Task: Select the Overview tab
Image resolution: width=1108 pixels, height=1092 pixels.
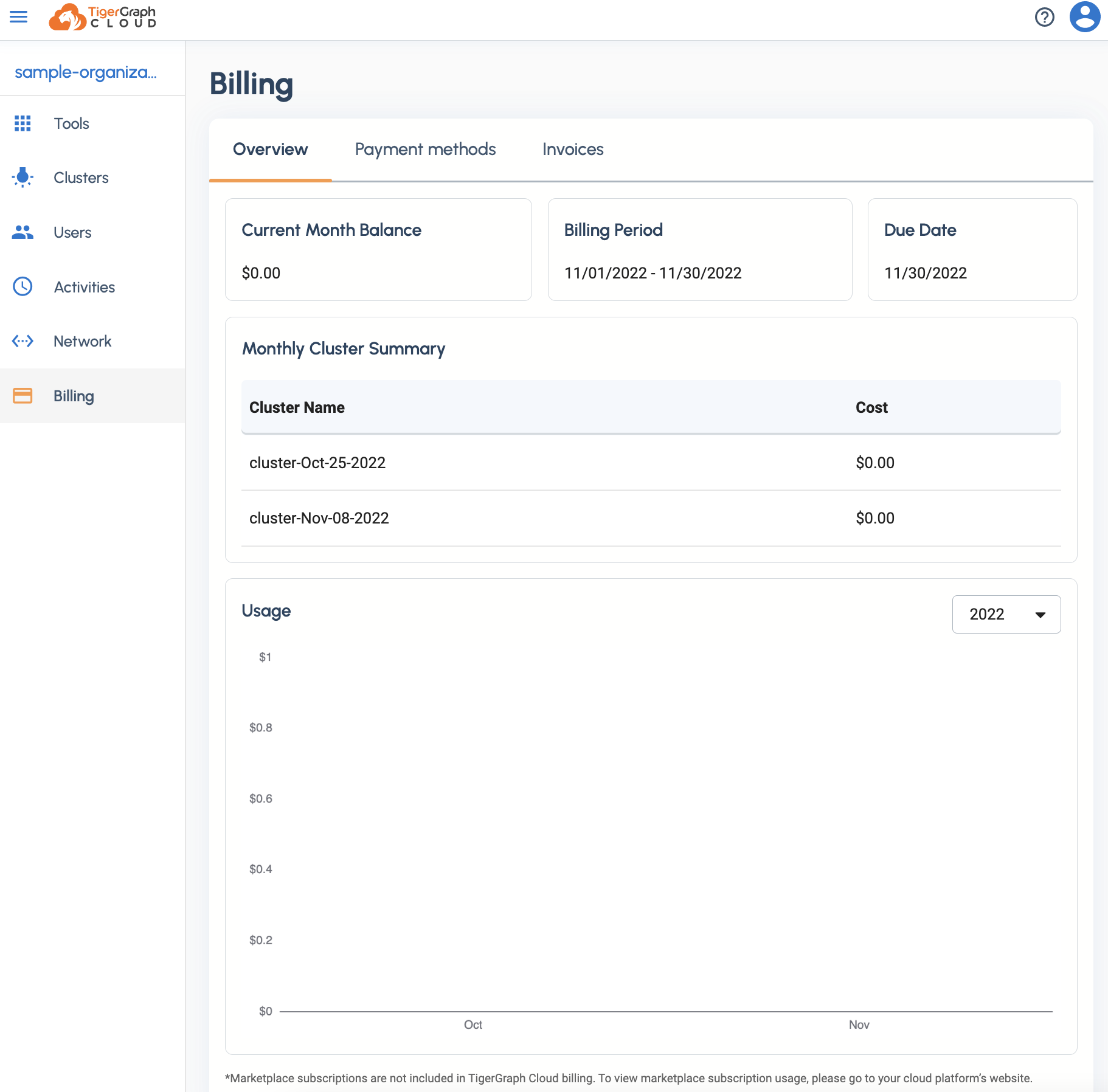Action: [x=270, y=149]
